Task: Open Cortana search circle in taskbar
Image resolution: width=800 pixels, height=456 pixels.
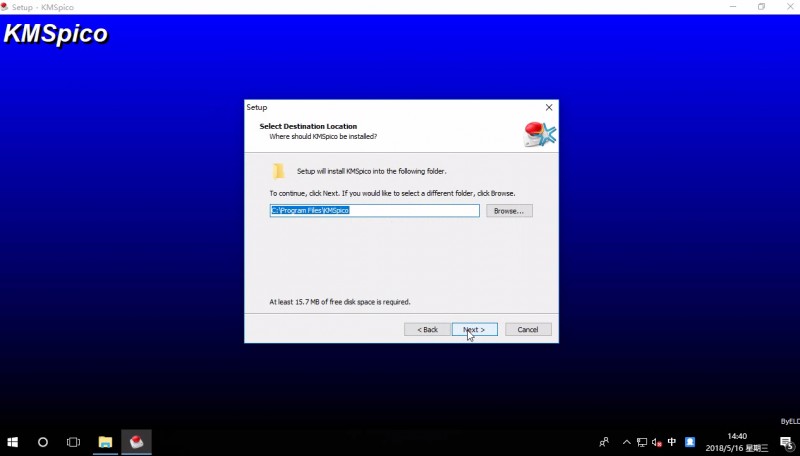Action: click(43, 442)
